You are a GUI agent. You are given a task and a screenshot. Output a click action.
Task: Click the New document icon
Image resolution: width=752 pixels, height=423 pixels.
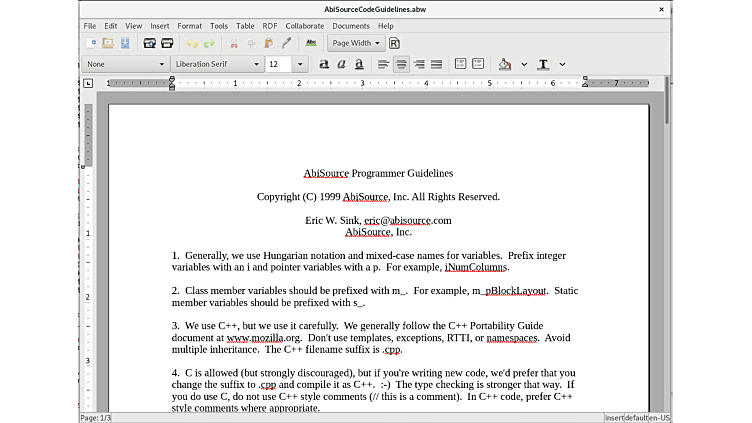[92, 43]
